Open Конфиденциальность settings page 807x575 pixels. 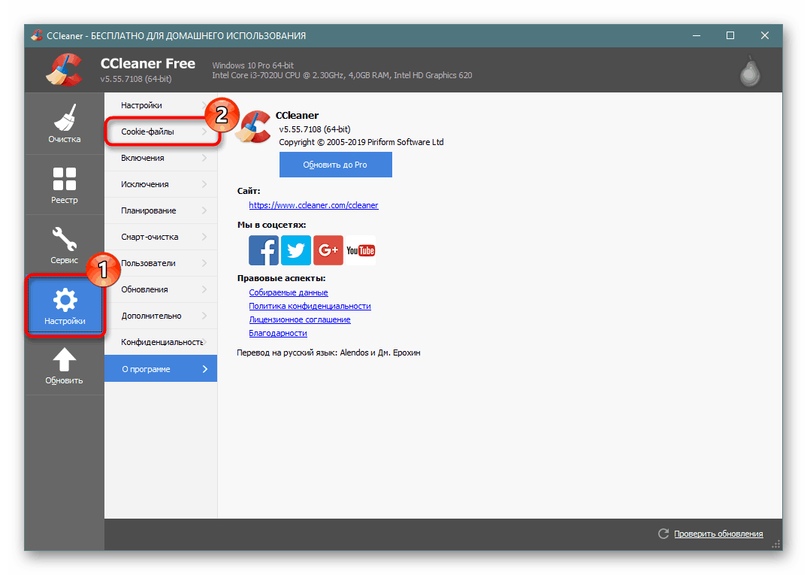[x=161, y=341]
